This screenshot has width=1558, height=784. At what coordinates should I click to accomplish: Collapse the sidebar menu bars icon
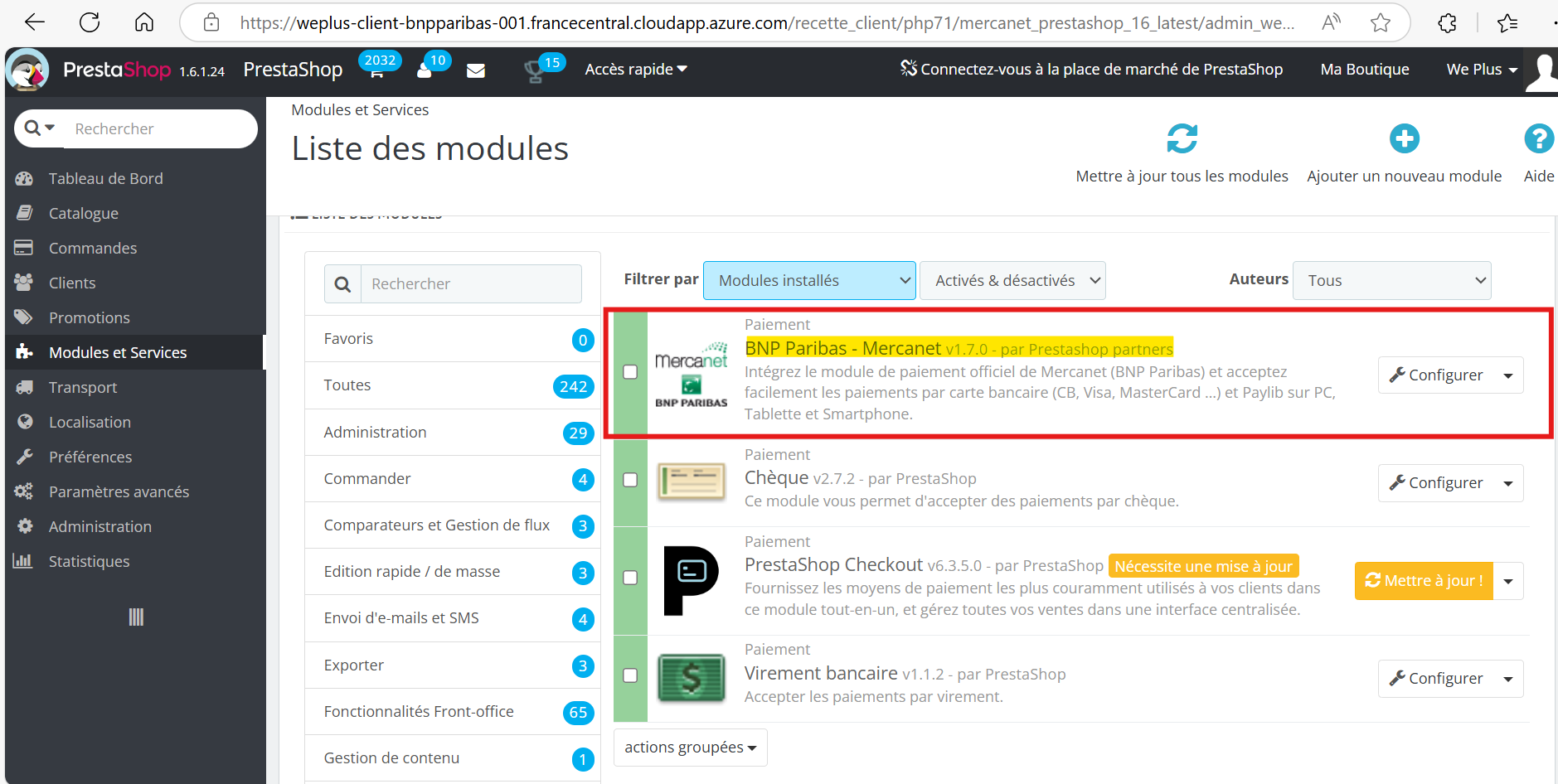pos(136,617)
